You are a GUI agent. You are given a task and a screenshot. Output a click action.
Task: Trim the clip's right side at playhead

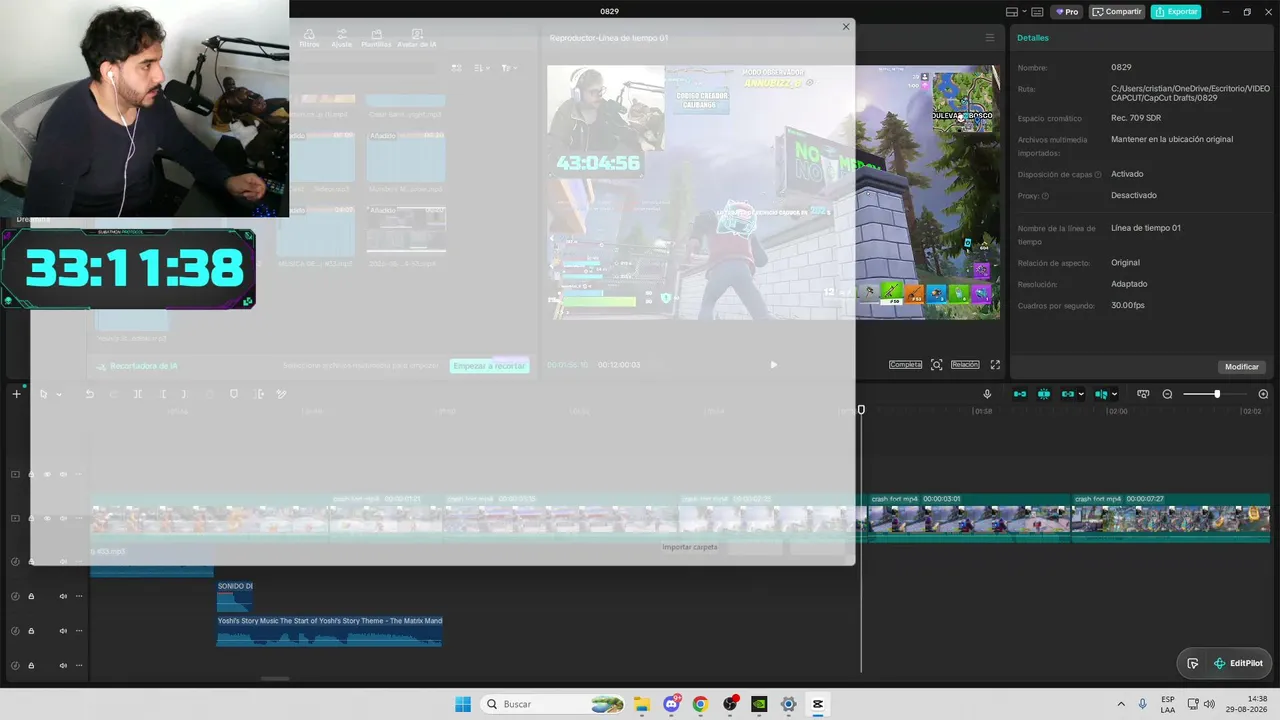pyautogui.click(x=185, y=394)
